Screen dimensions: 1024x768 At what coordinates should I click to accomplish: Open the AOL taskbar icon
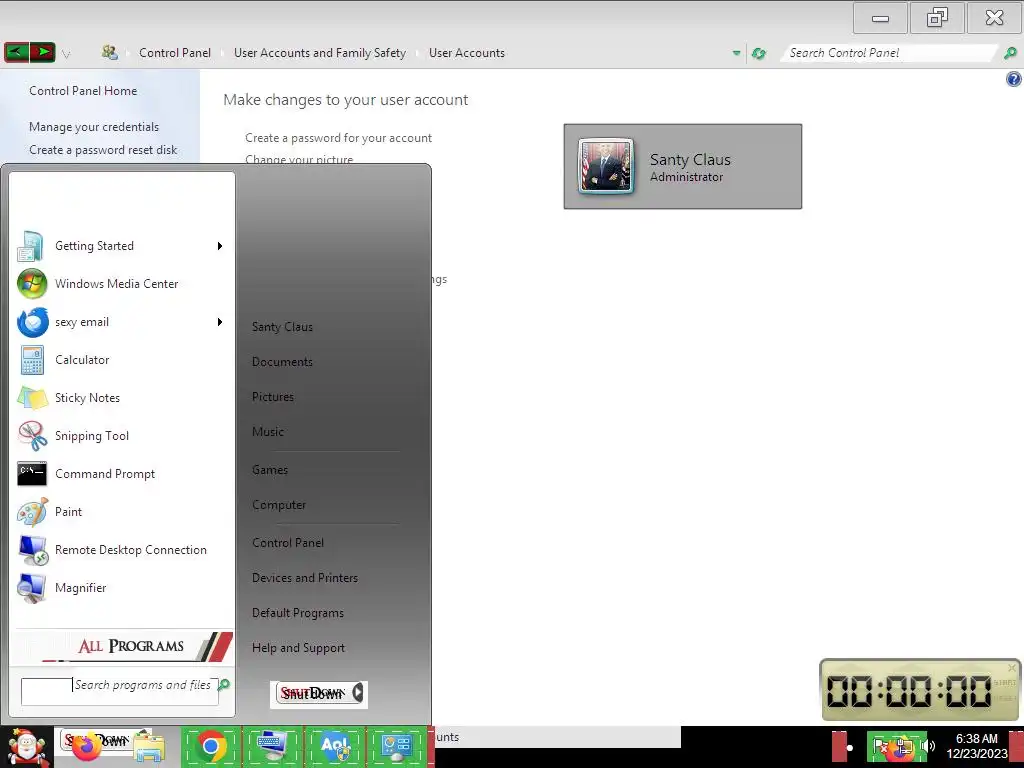(x=335, y=746)
